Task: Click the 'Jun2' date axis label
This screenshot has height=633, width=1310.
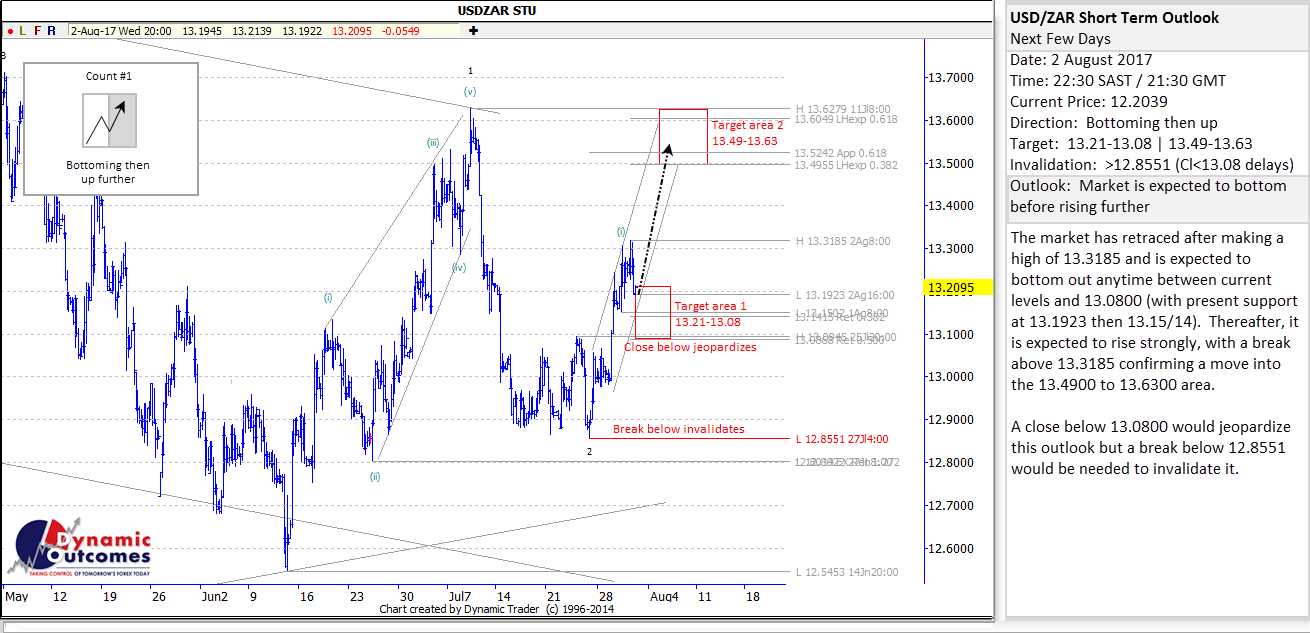Action: tap(215, 596)
